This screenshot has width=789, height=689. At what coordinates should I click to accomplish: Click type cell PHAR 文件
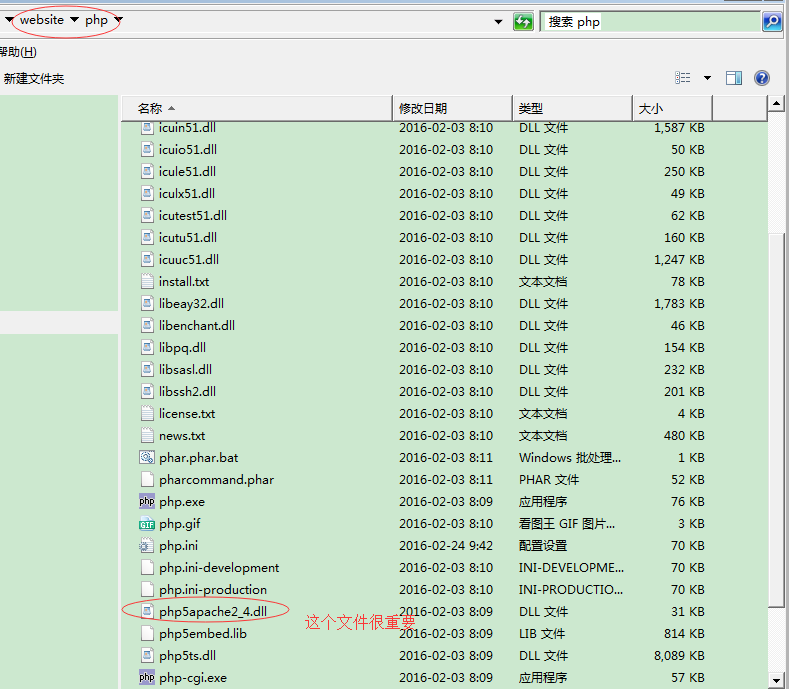click(x=549, y=480)
